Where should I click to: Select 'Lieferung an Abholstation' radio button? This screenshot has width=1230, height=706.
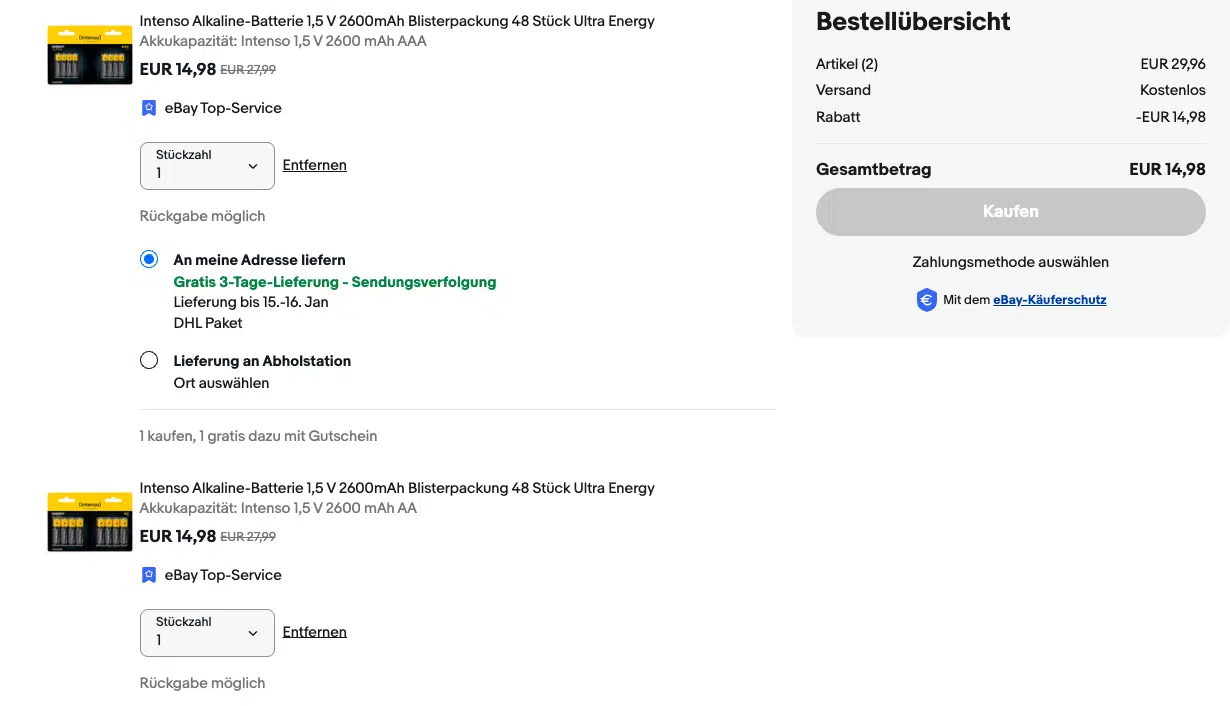pyautogui.click(x=149, y=361)
